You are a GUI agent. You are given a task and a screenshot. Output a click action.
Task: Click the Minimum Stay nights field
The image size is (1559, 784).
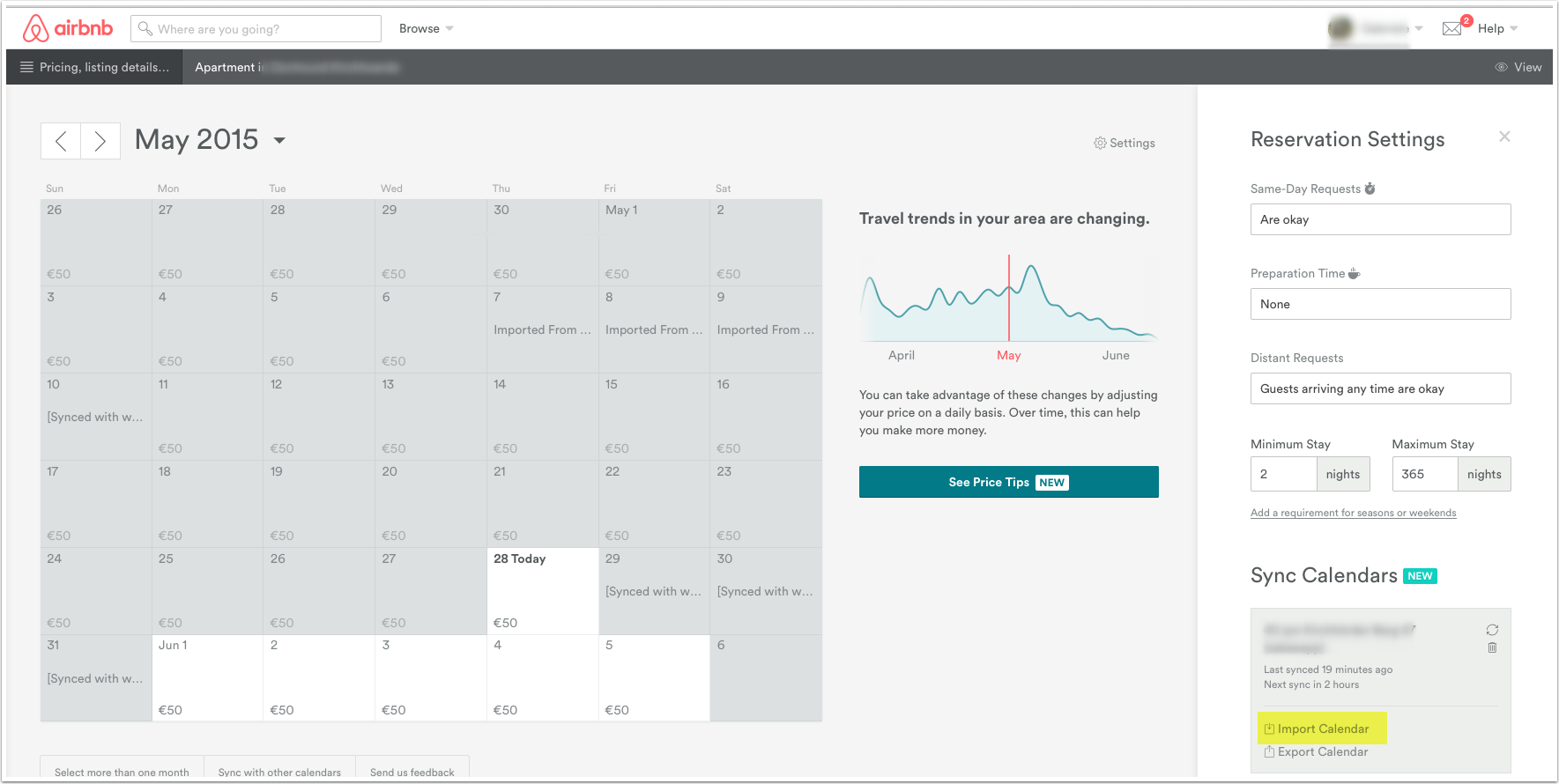[x=1283, y=474]
